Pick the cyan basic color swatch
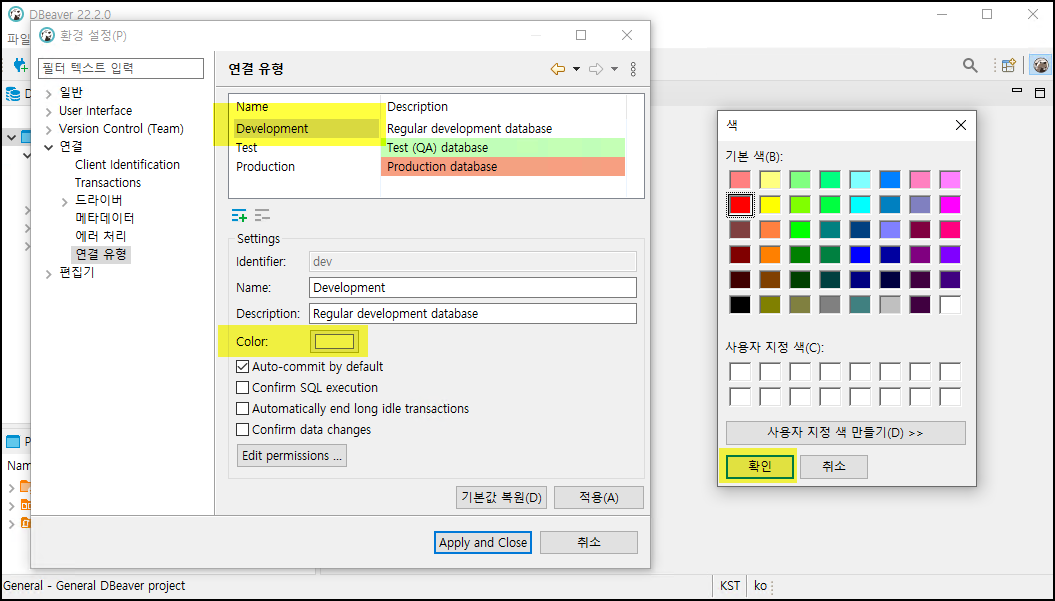 click(x=860, y=205)
